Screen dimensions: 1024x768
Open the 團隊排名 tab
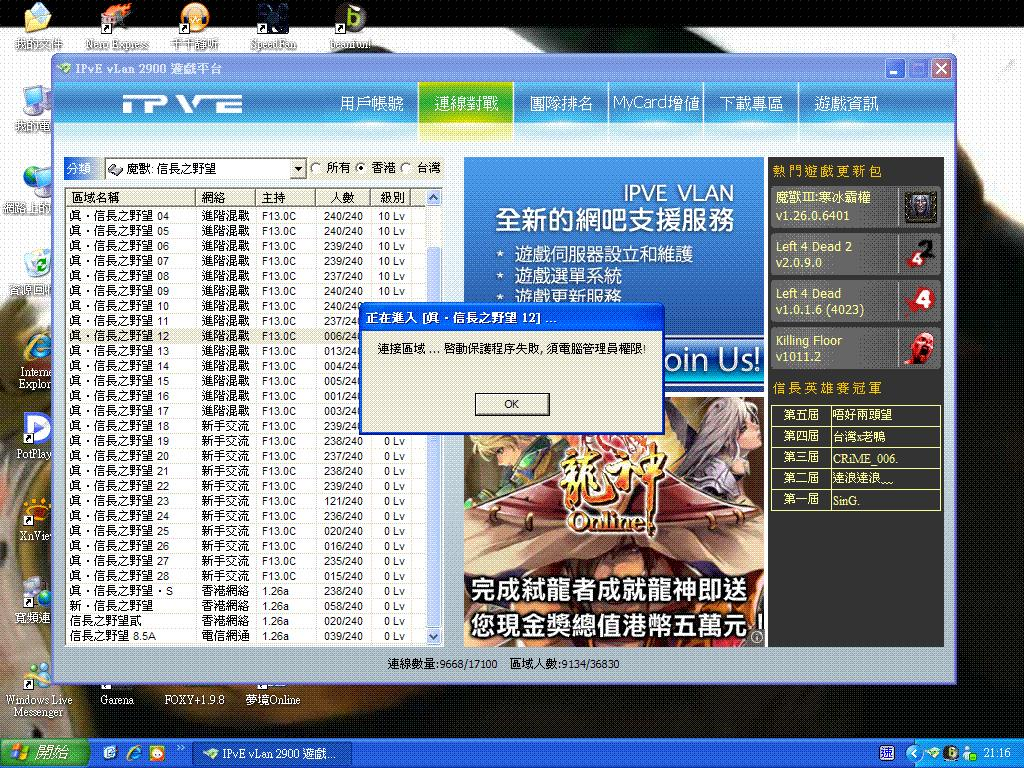click(x=561, y=103)
